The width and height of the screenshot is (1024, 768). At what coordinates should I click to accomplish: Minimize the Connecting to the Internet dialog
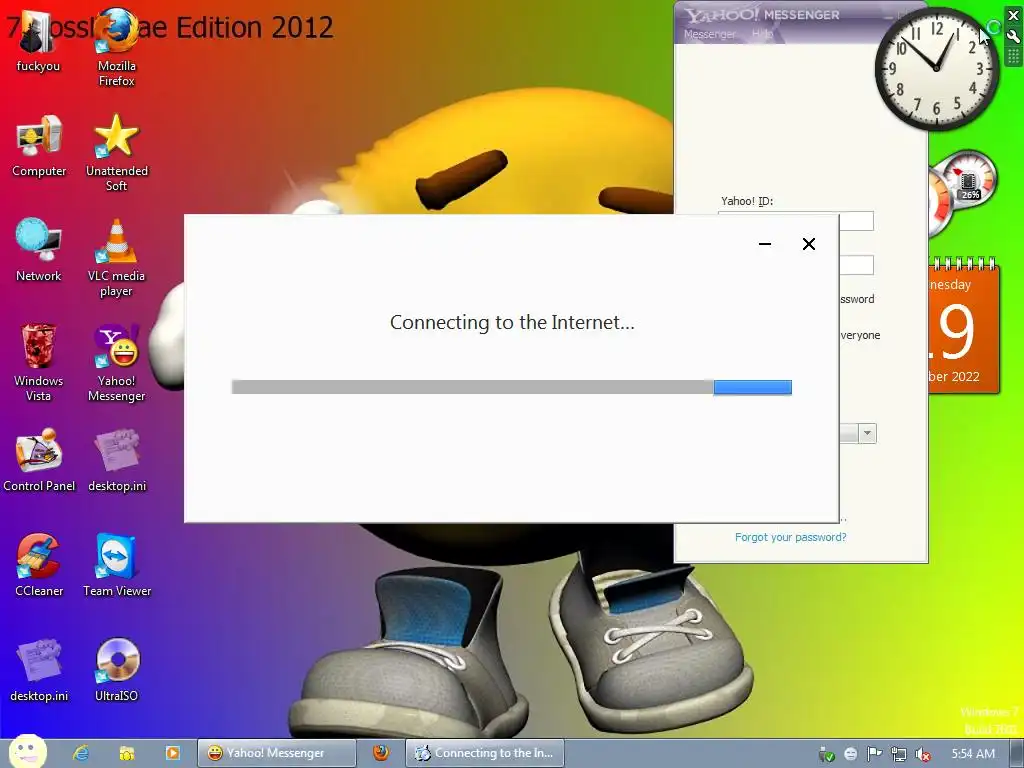[x=765, y=244]
